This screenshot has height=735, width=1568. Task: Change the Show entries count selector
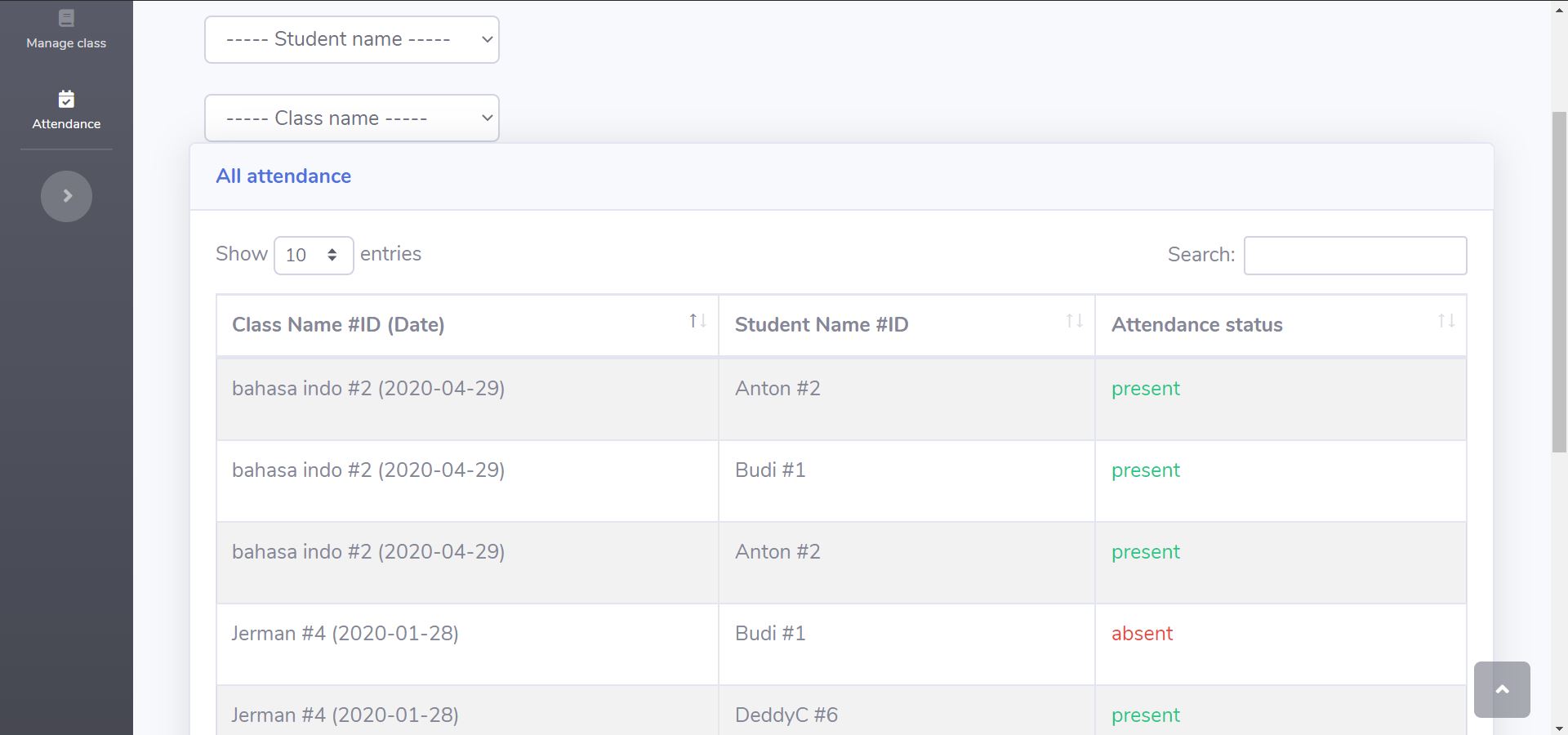314,256
